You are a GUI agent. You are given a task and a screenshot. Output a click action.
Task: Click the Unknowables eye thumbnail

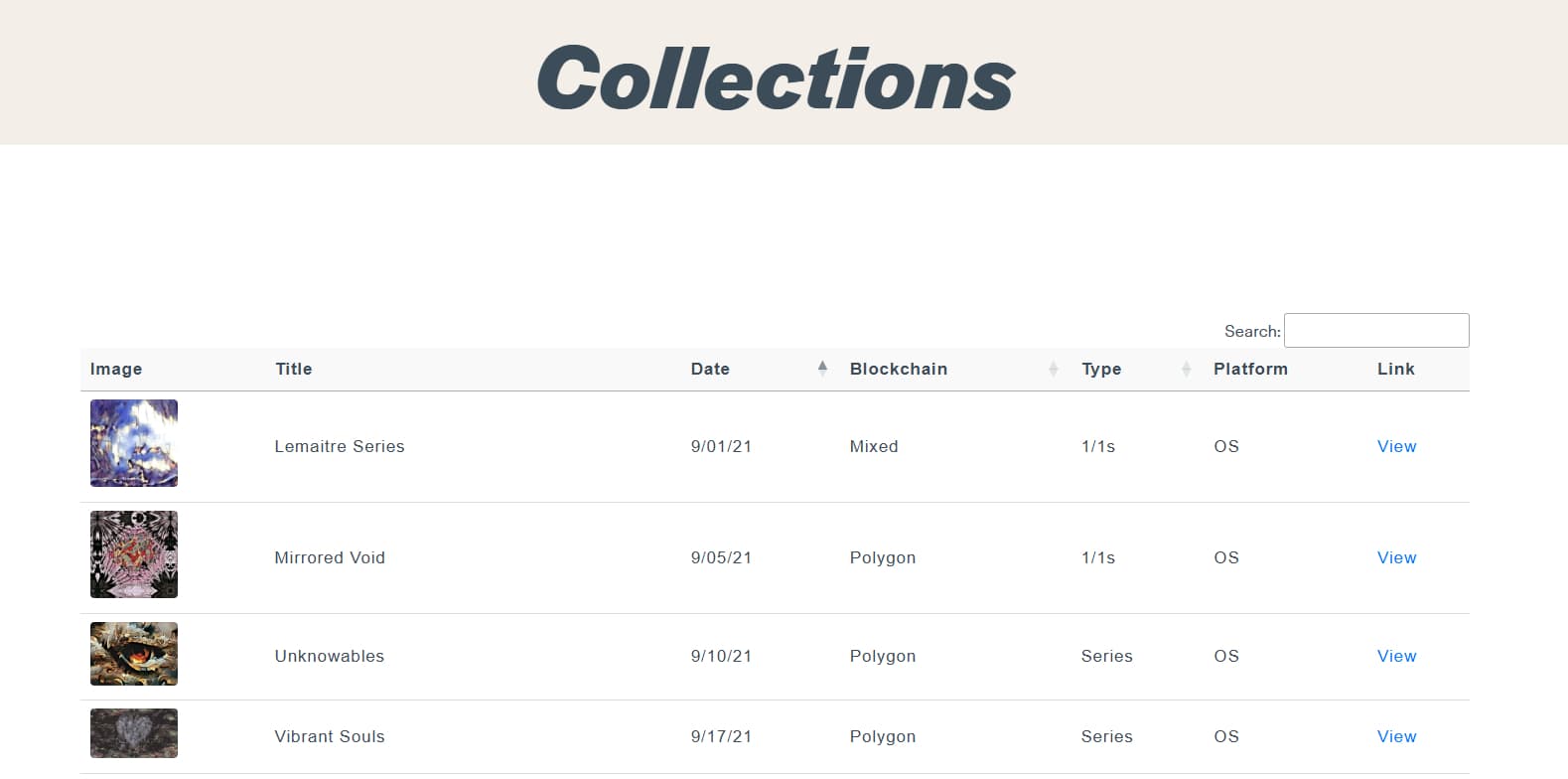tap(134, 654)
